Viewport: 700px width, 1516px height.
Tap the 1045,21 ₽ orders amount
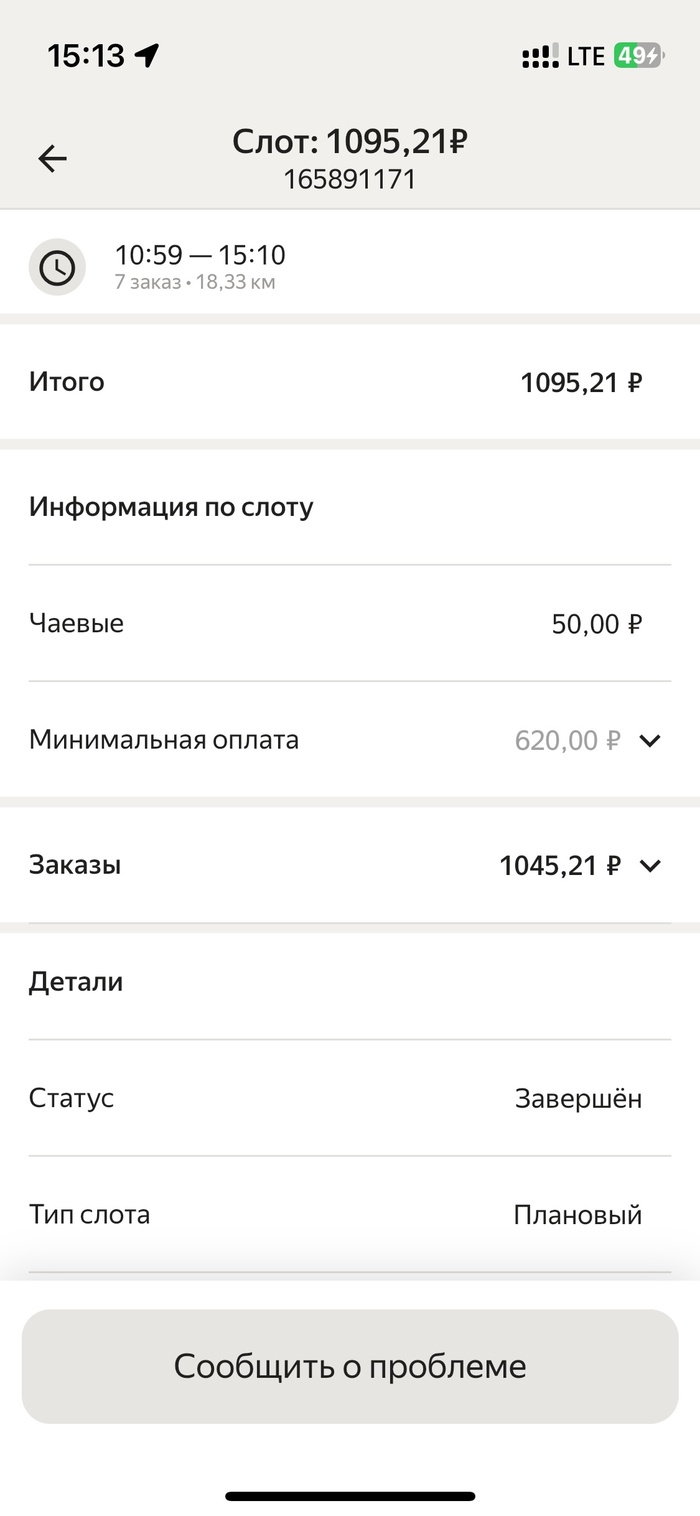click(560, 865)
